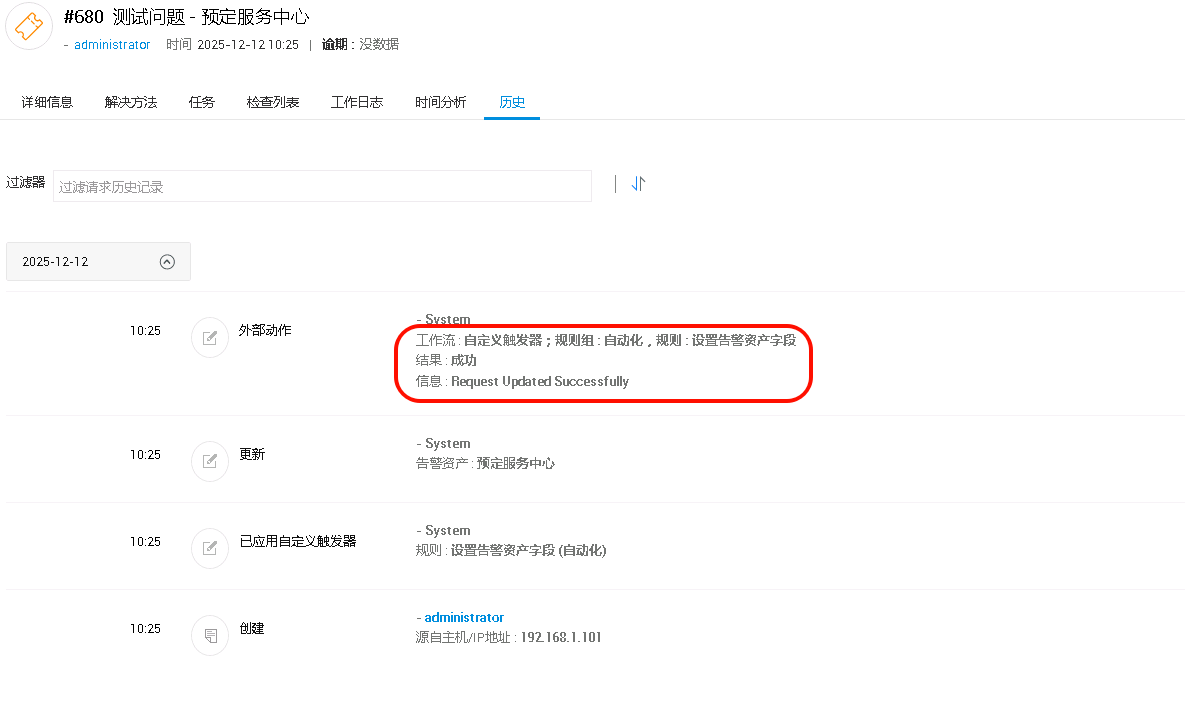The height and width of the screenshot is (706, 1185).
Task: Click the edit icon for 已应用自定义触发器 entry
Action: point(210,548)
